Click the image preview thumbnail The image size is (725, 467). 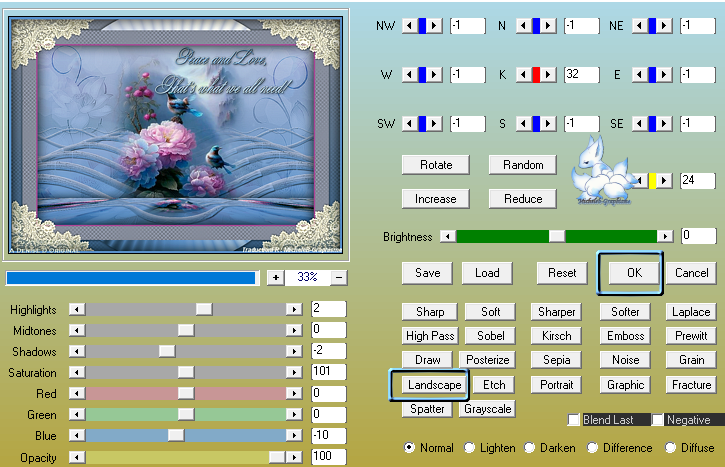click(x=176, y=135)
